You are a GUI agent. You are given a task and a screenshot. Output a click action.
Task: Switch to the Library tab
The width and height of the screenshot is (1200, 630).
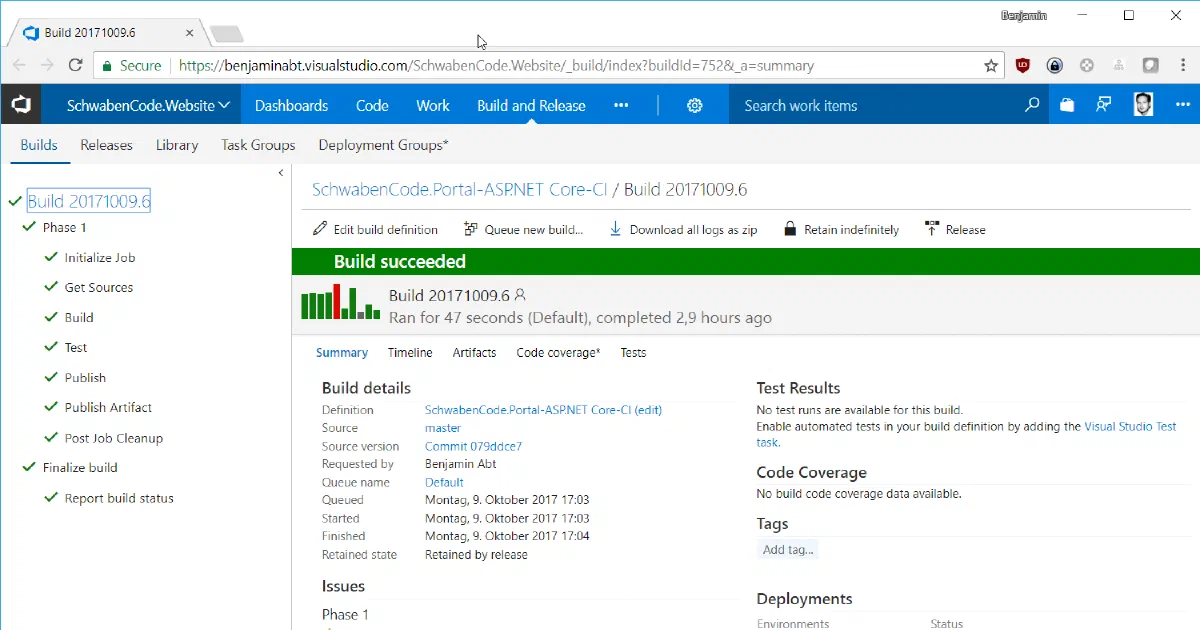pos(177,145)
